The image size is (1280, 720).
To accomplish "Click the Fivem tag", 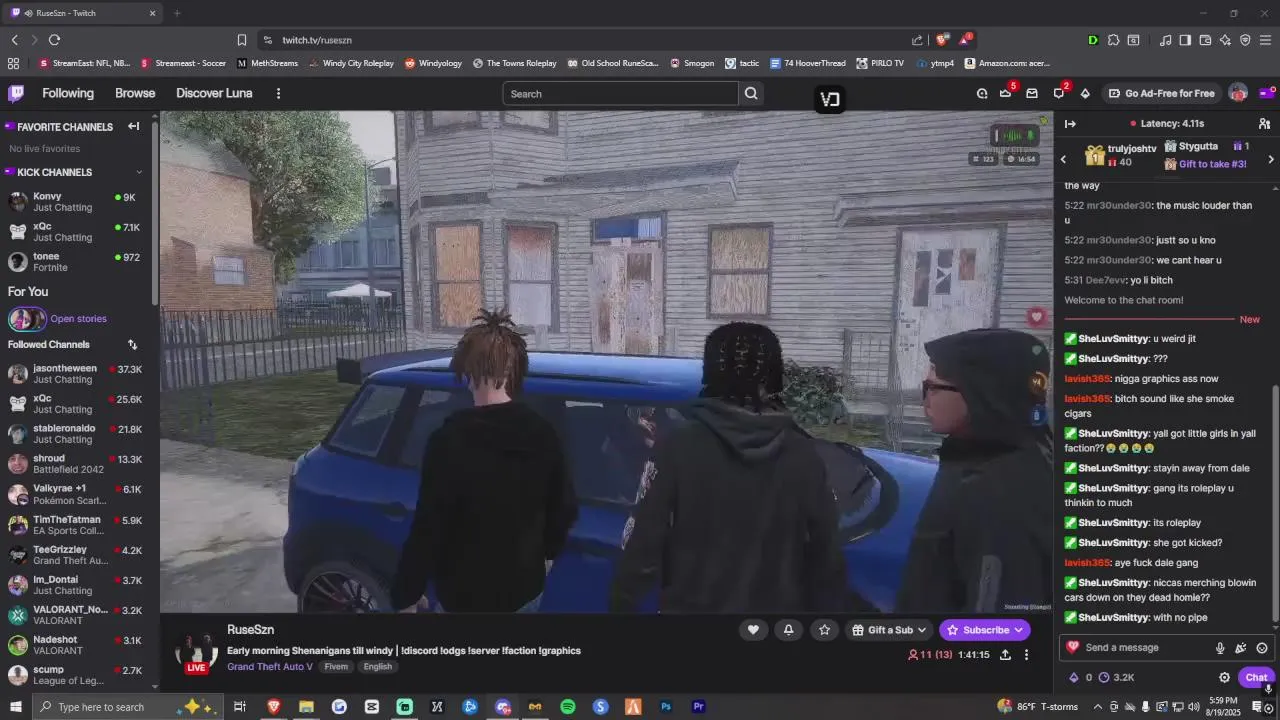I will pyautogui.click(x=336, y=667).
